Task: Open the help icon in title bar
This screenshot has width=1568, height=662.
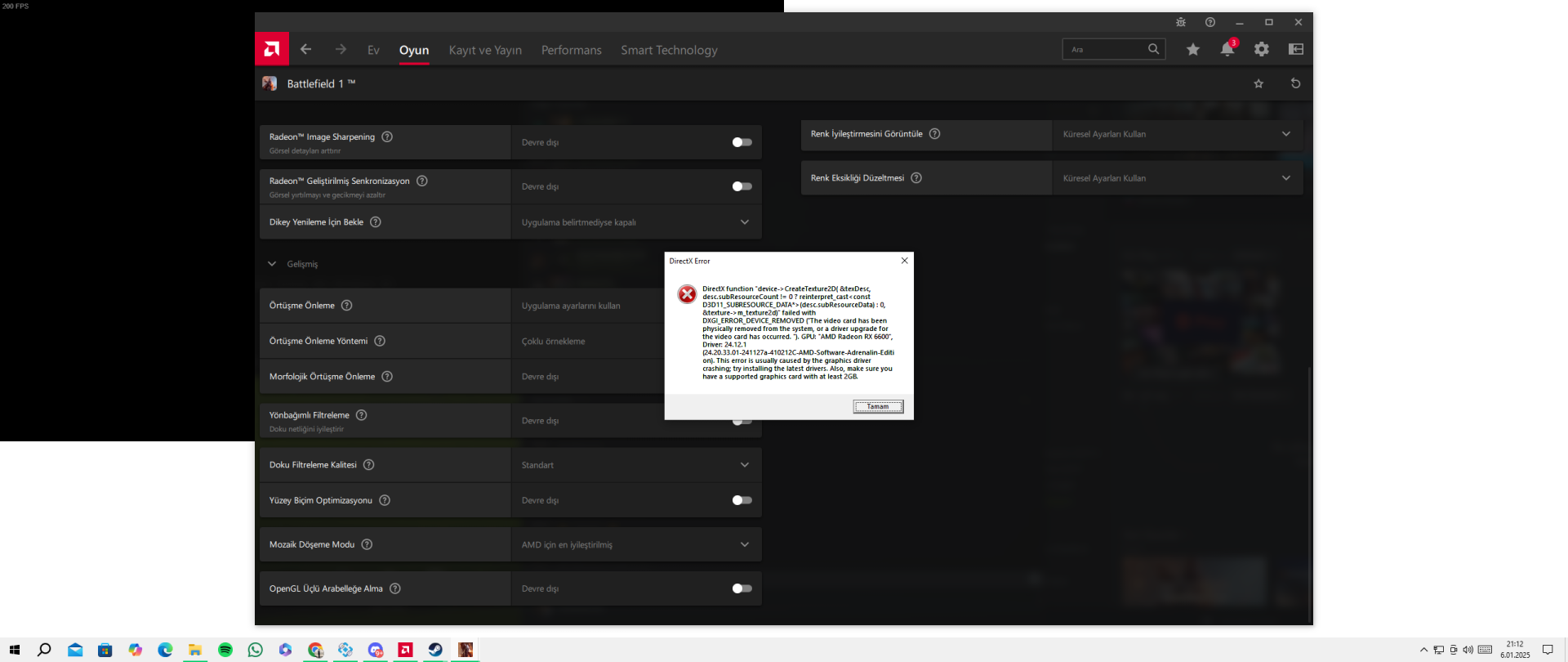Action: click(1210, 22)
